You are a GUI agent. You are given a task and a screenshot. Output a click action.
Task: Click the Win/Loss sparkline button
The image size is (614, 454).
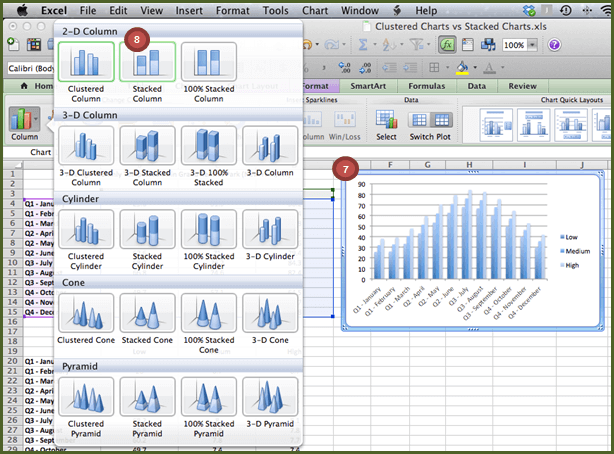pyautogui.click(x=345, y=125)
